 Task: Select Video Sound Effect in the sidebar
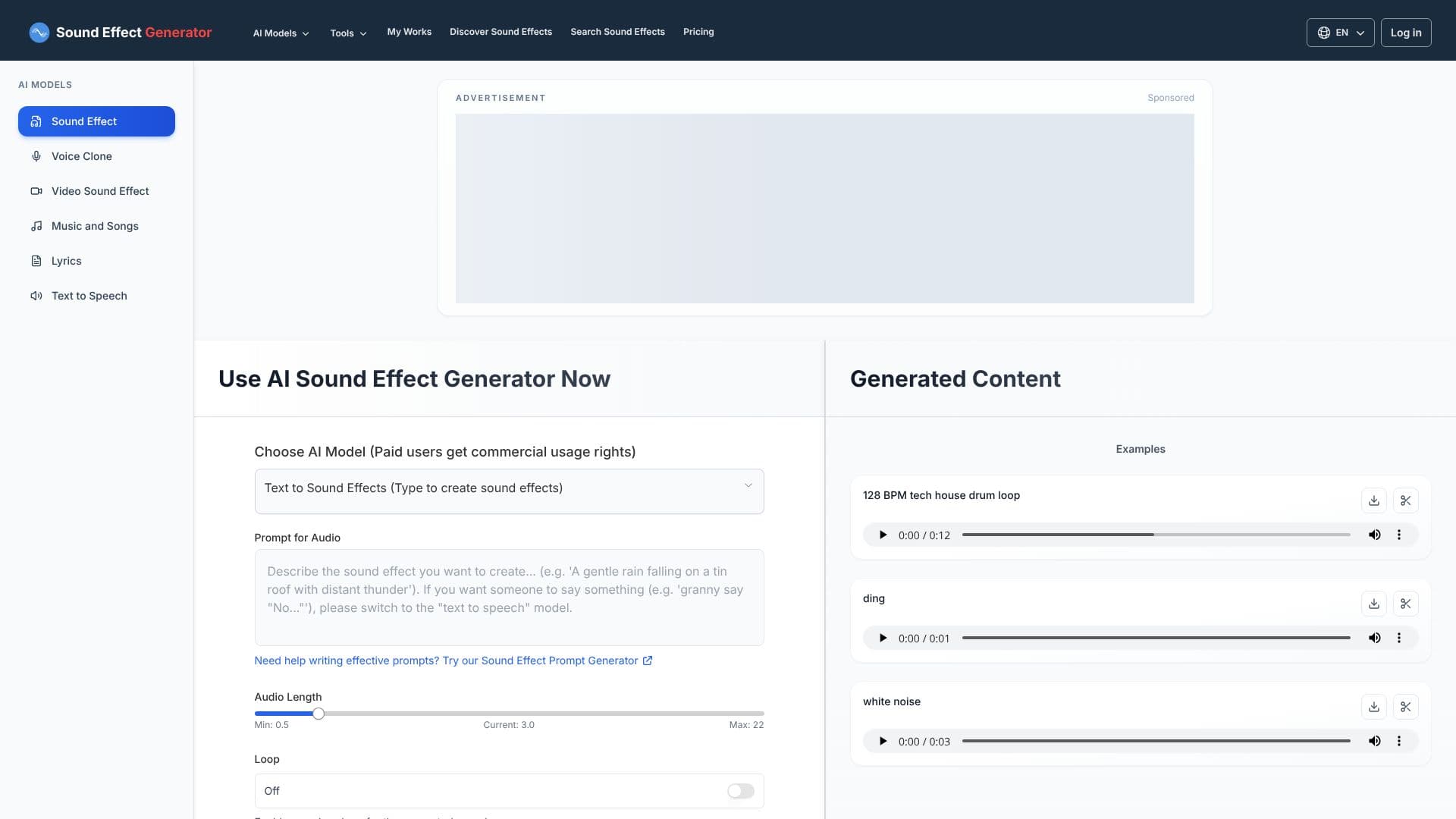click(x=96, y=191)
